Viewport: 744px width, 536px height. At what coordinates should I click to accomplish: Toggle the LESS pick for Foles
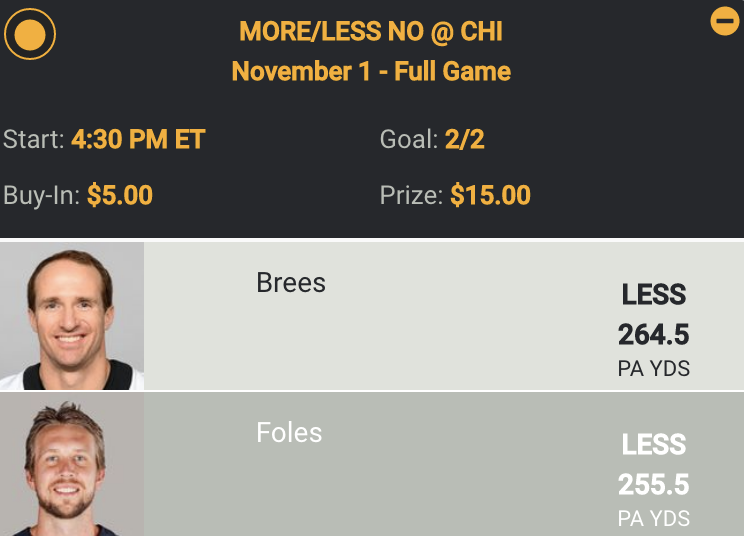click(654, 445)
